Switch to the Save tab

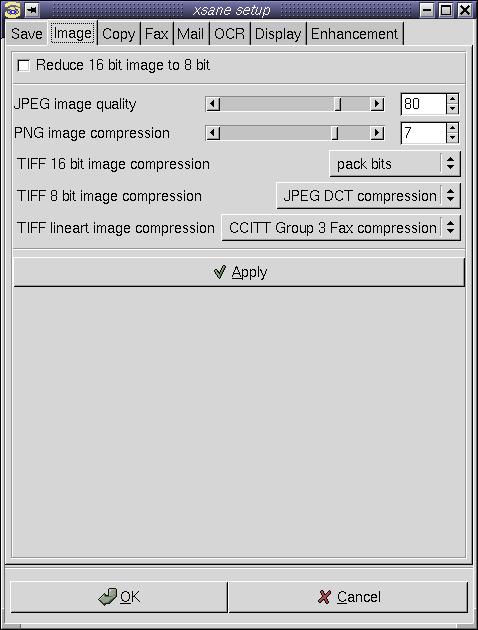[27, 34]
